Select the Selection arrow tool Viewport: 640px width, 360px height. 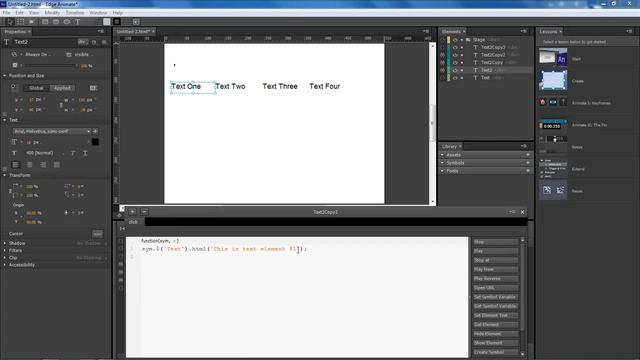[x=10, y=22]
